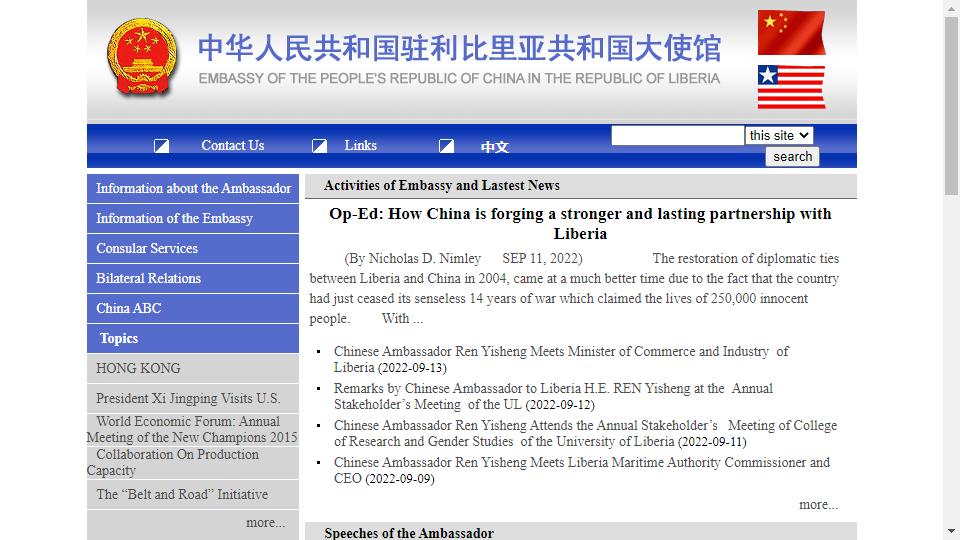960x540 pixels.
Task: Click the square icon beside Links
Action: pos(319,146)
